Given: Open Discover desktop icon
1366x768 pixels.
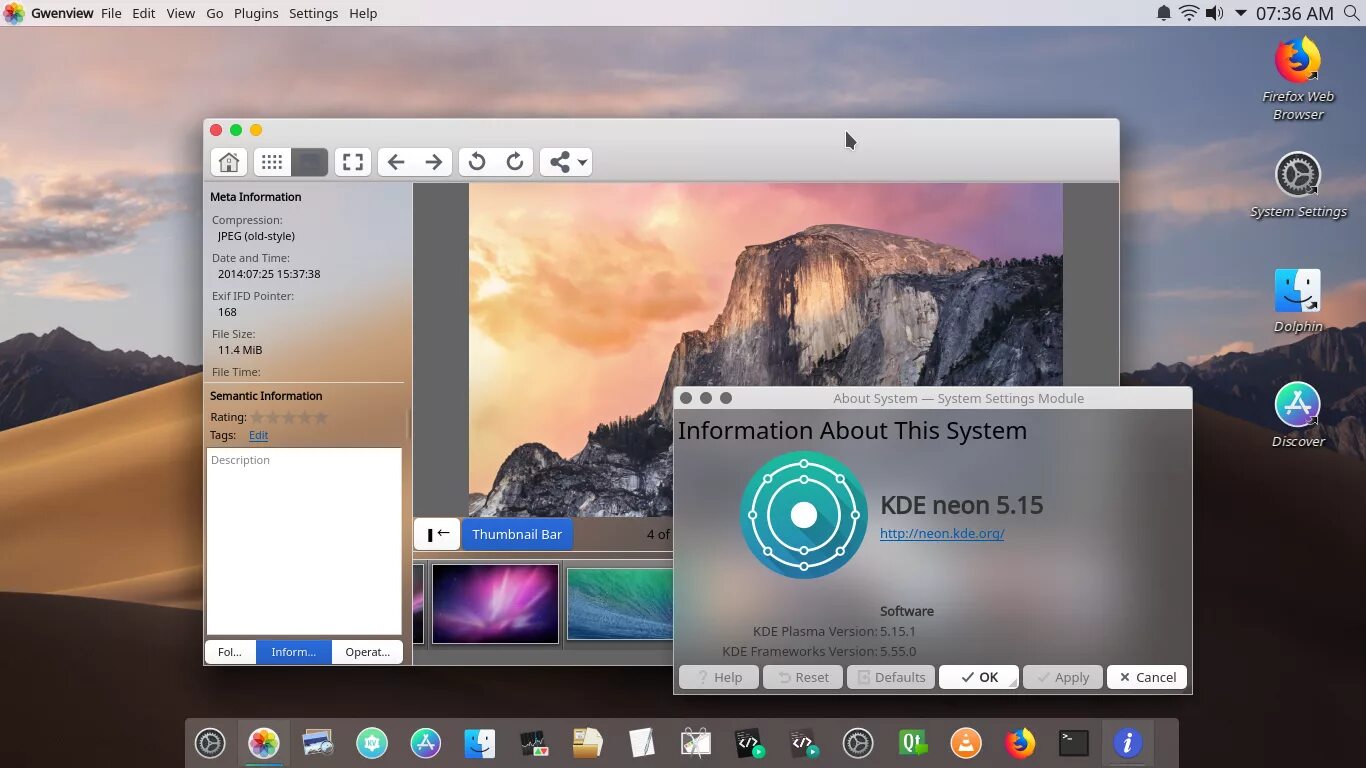Looking at the screenshot, I should 1298,415.
